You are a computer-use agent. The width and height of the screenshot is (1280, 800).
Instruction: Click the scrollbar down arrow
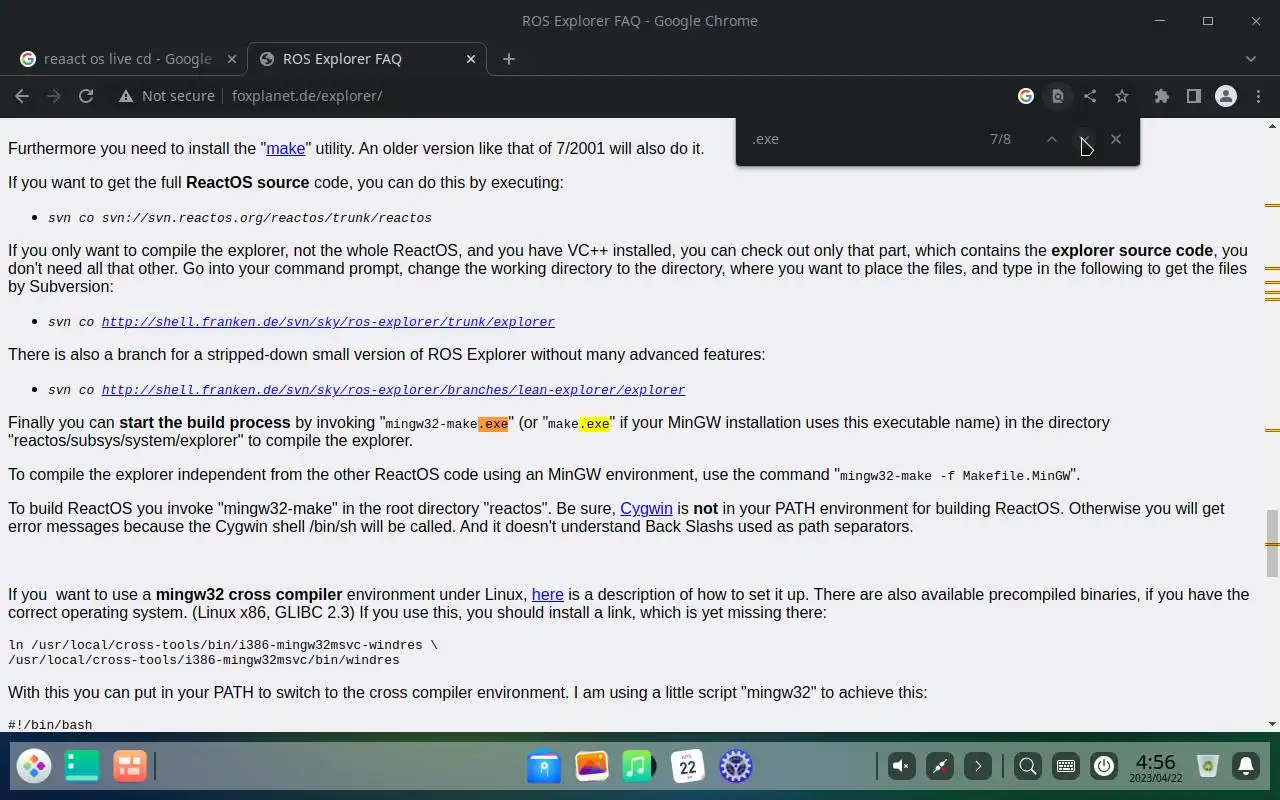[x=1272, y=724]
